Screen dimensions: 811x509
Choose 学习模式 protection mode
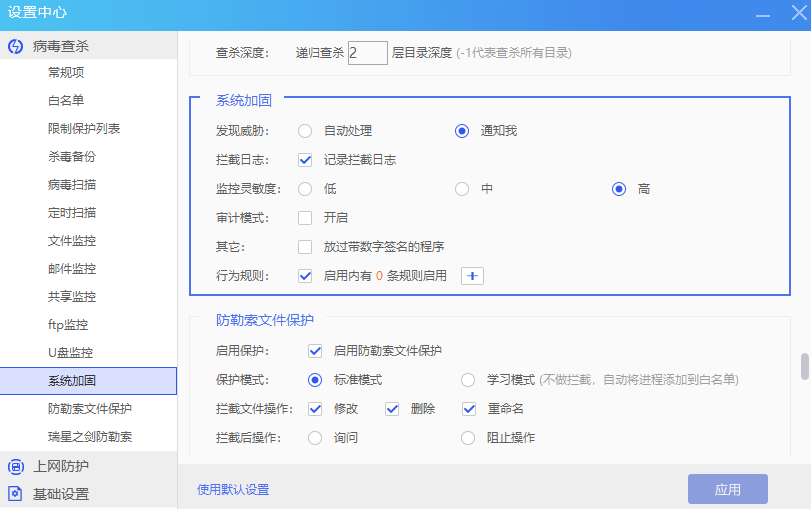[468, 380]
